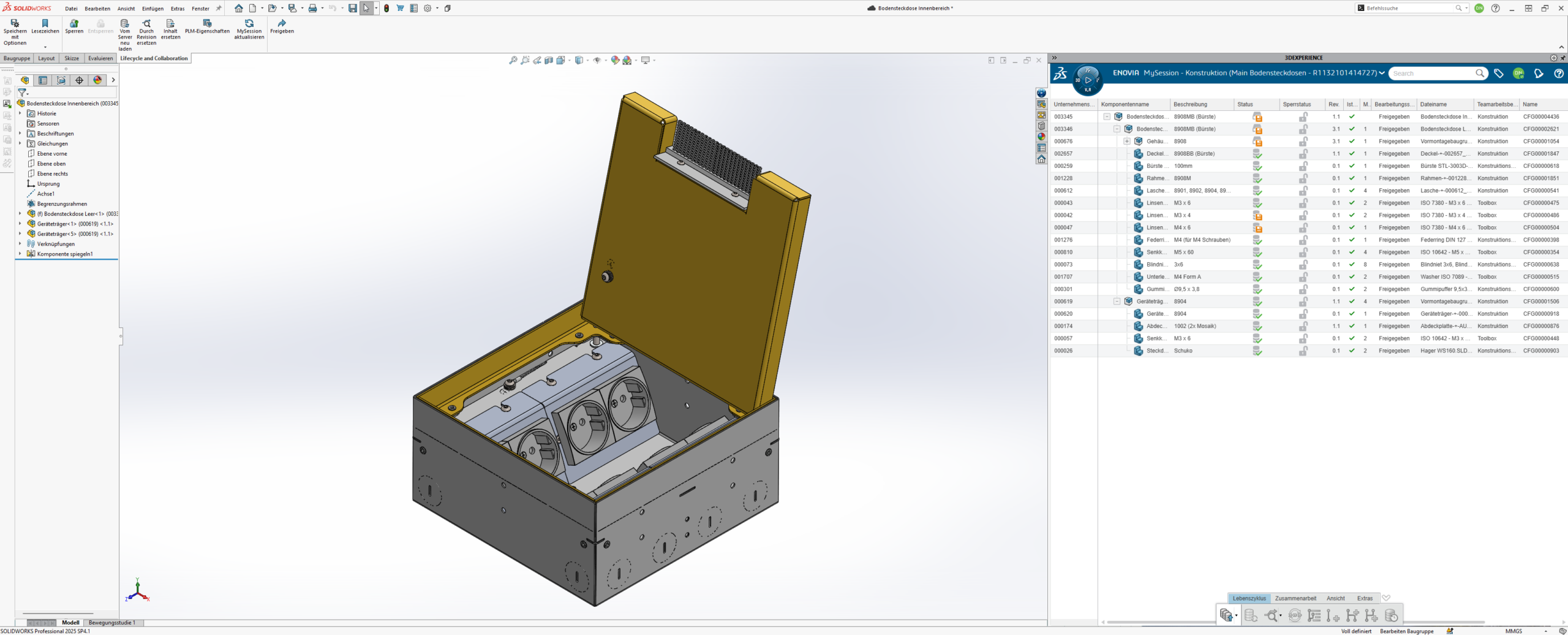Open the FeatureManager tree tab icon

pos(24,80)
